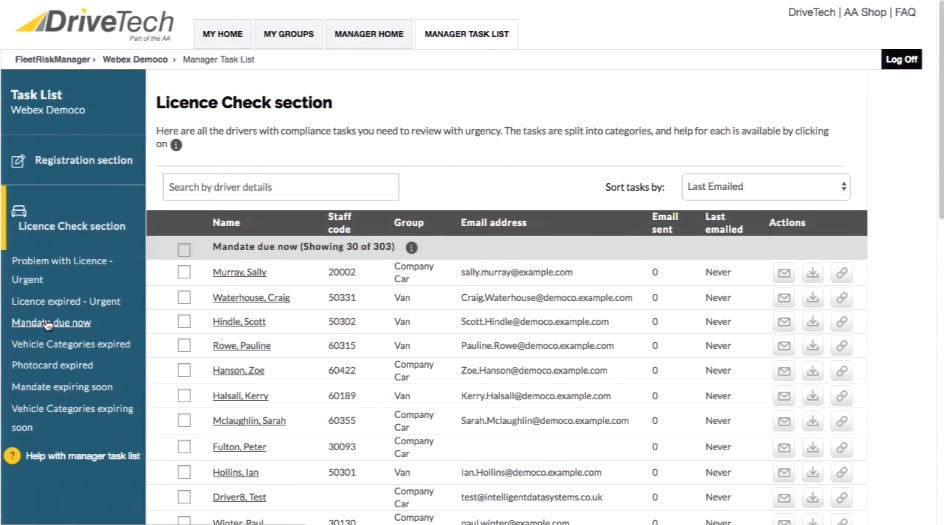
Task: Click the email icon for Rowe, Pauline
Action: coord(784,346)
